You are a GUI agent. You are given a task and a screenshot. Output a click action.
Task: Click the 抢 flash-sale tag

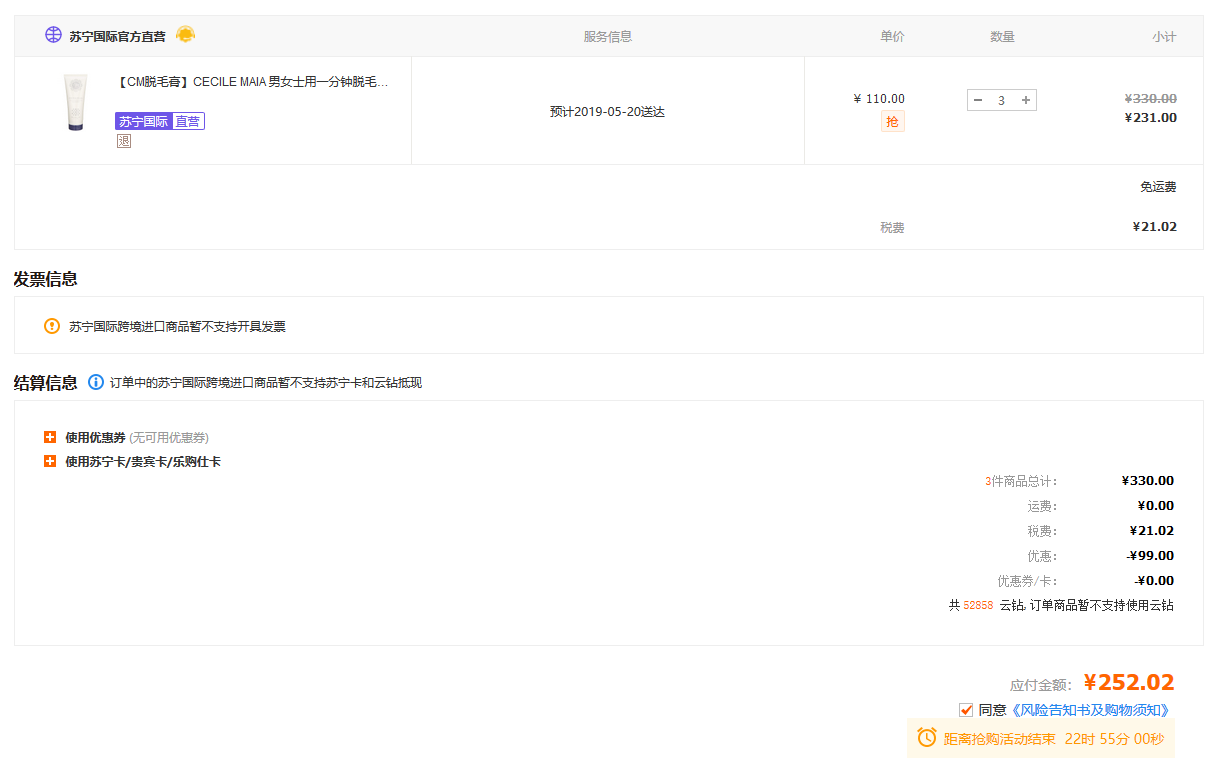click(x=892, y=122)
